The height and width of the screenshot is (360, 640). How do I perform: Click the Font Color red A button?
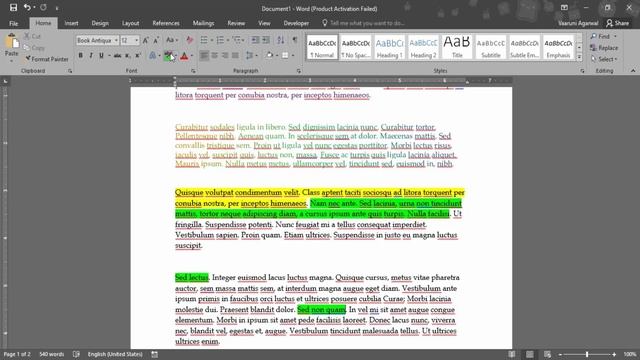click(x=184, y=56)
